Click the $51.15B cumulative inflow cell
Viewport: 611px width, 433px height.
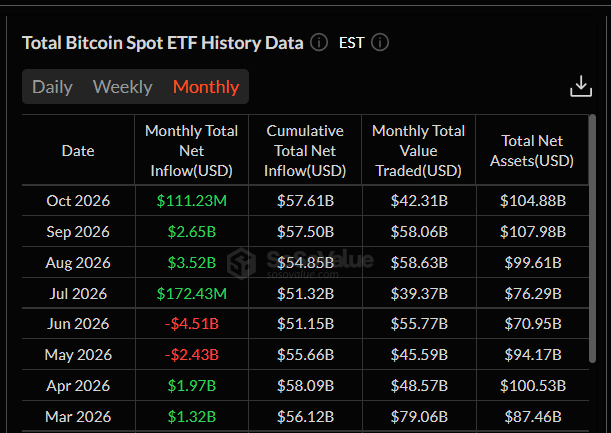click(x=305, y=323)
